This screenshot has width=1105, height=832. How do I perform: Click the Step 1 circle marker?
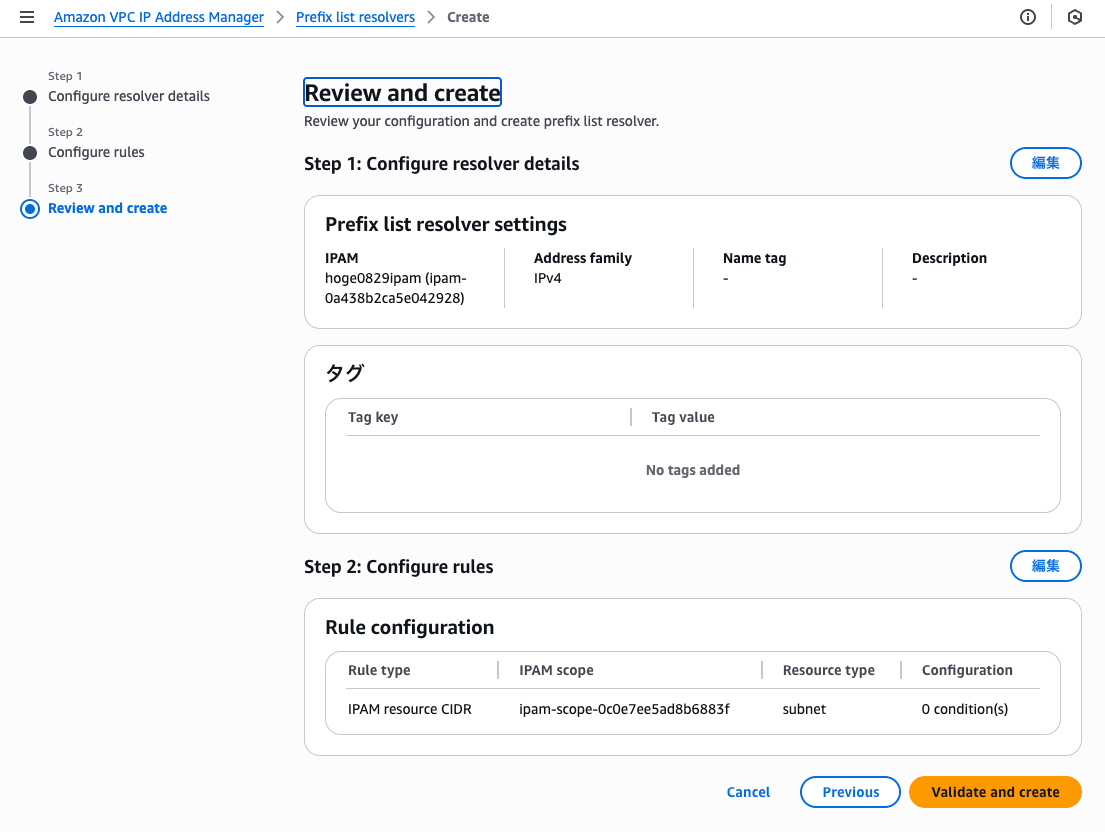30,97
